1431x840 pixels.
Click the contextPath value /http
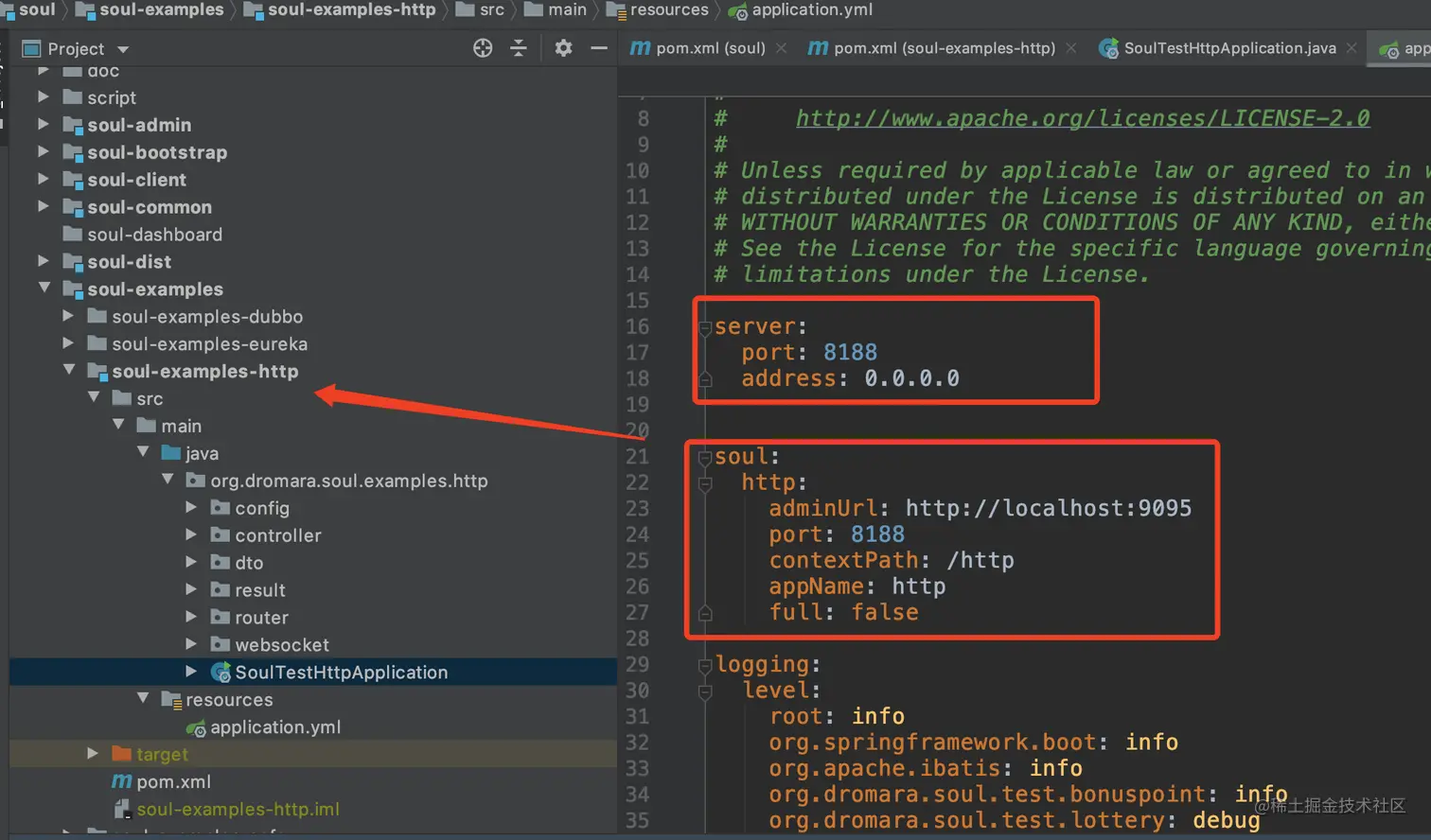pos(980,560)
